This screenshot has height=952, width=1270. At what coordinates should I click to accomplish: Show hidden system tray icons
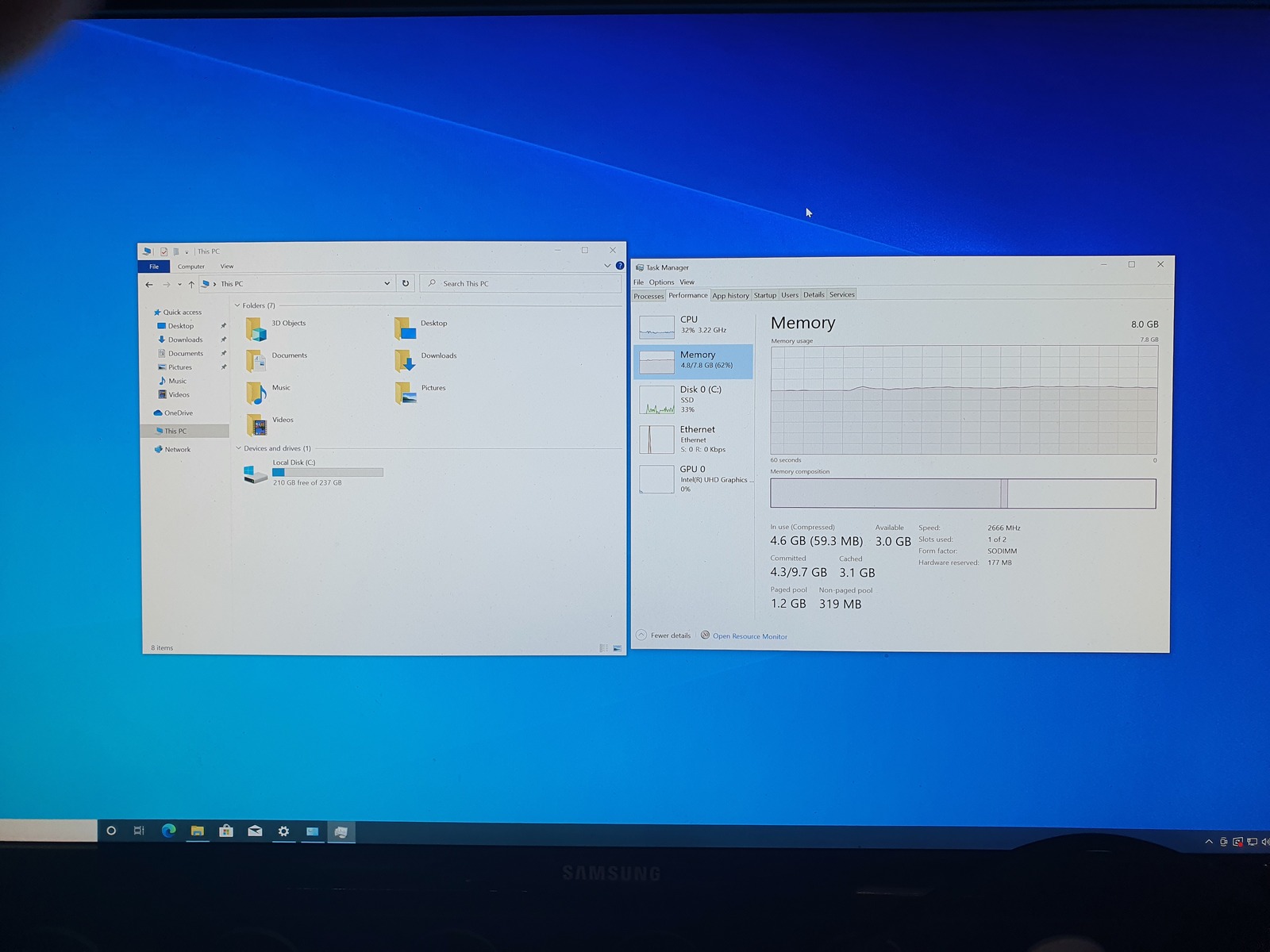(x=1209, y=842)
